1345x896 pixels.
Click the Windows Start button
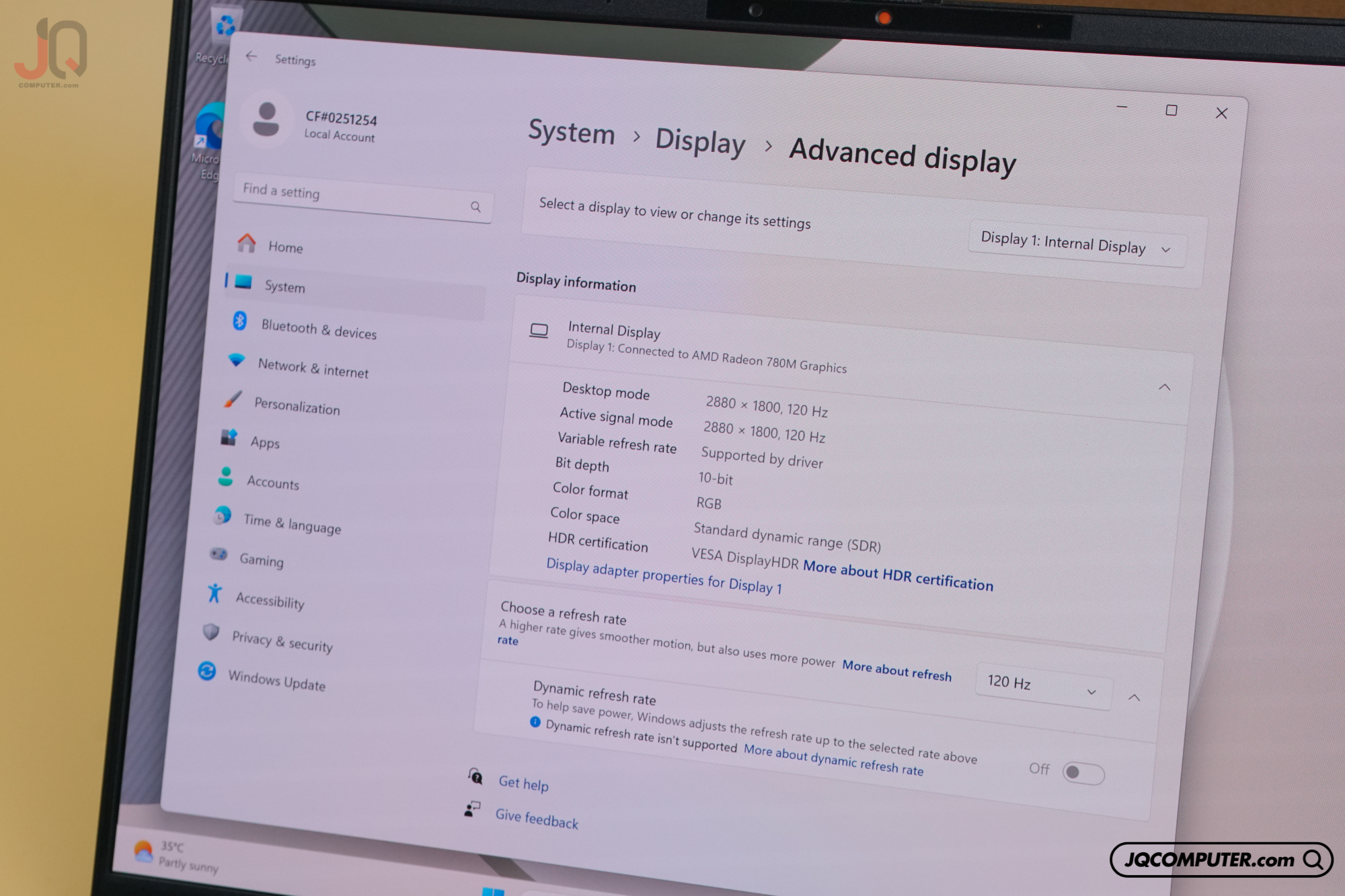coord(493,891)
